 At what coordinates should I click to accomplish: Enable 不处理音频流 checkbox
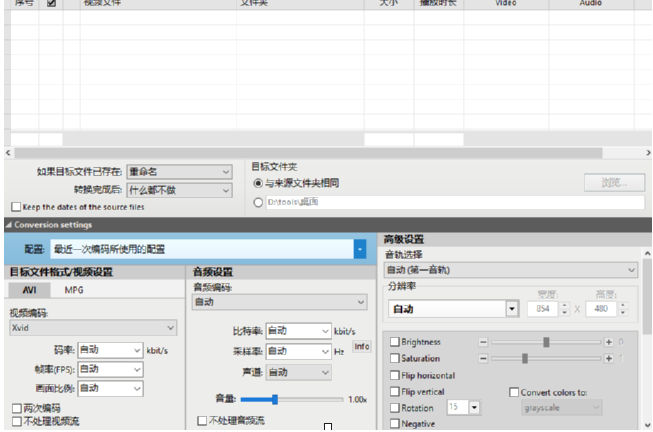(x=202, y=421)
